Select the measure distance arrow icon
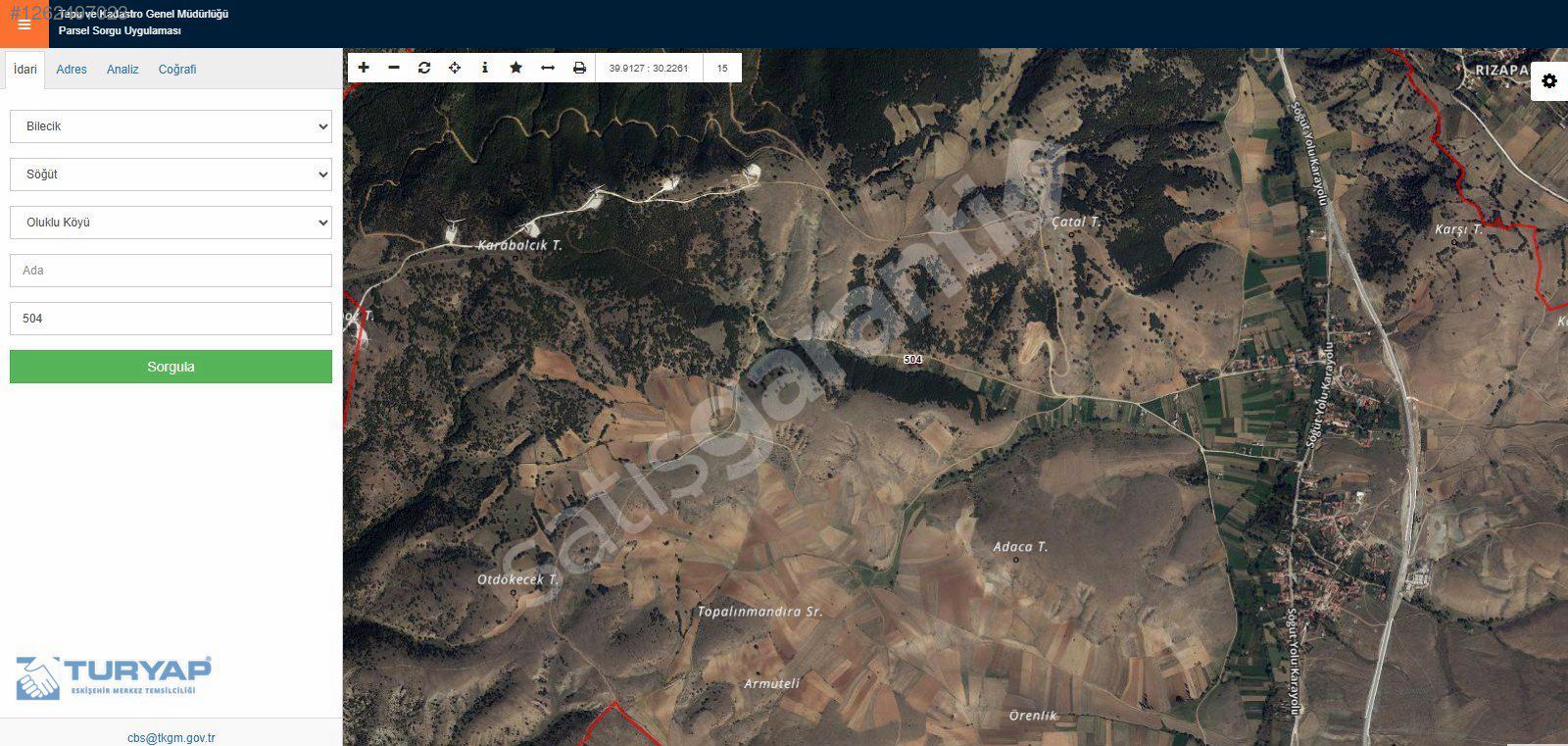 point(547,68)
